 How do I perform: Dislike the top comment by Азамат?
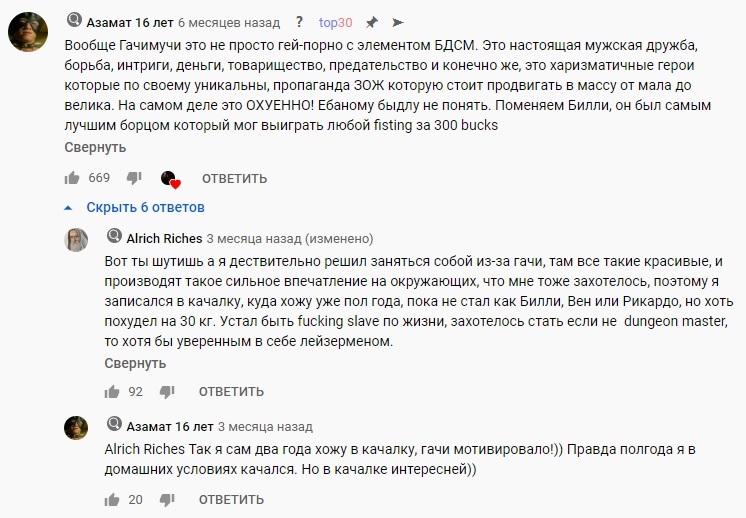pyautogui.click(x=134, y=178)
